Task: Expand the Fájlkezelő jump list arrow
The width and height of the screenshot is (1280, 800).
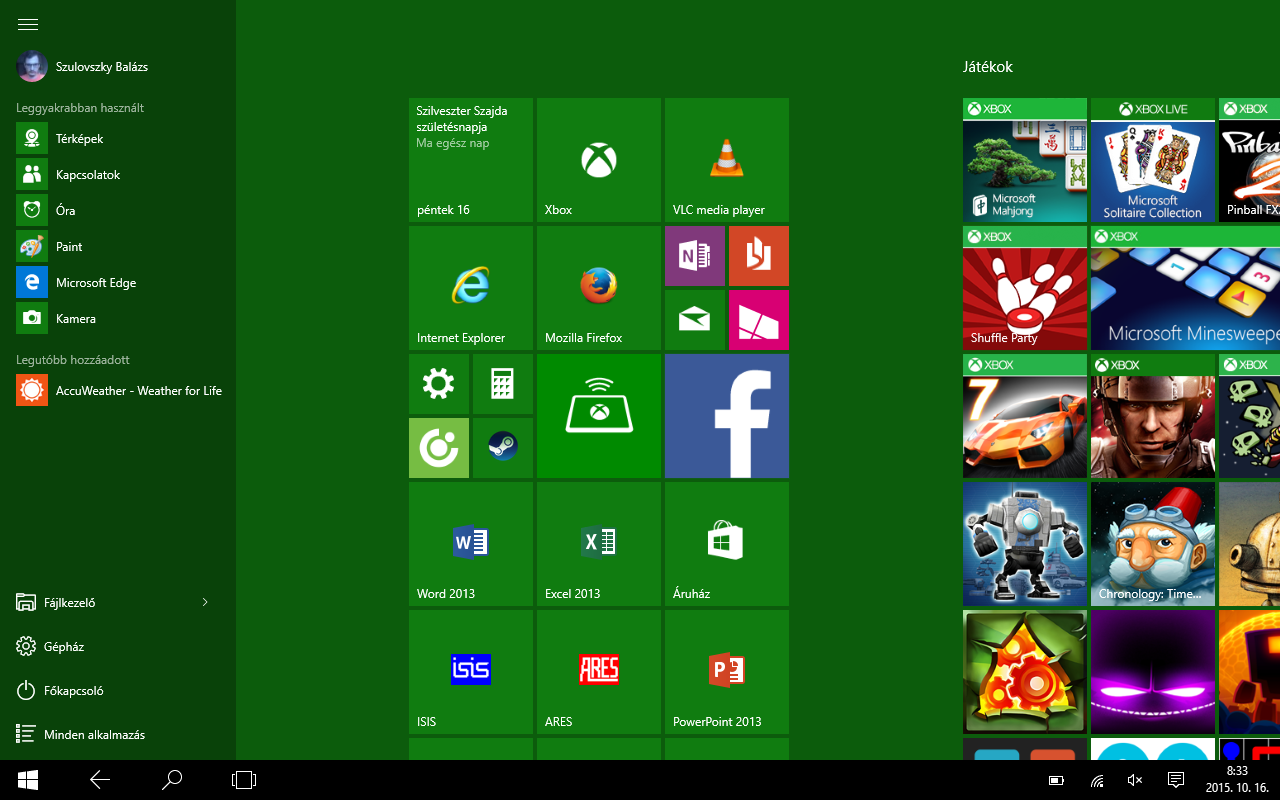Action: tap(205, 602)
